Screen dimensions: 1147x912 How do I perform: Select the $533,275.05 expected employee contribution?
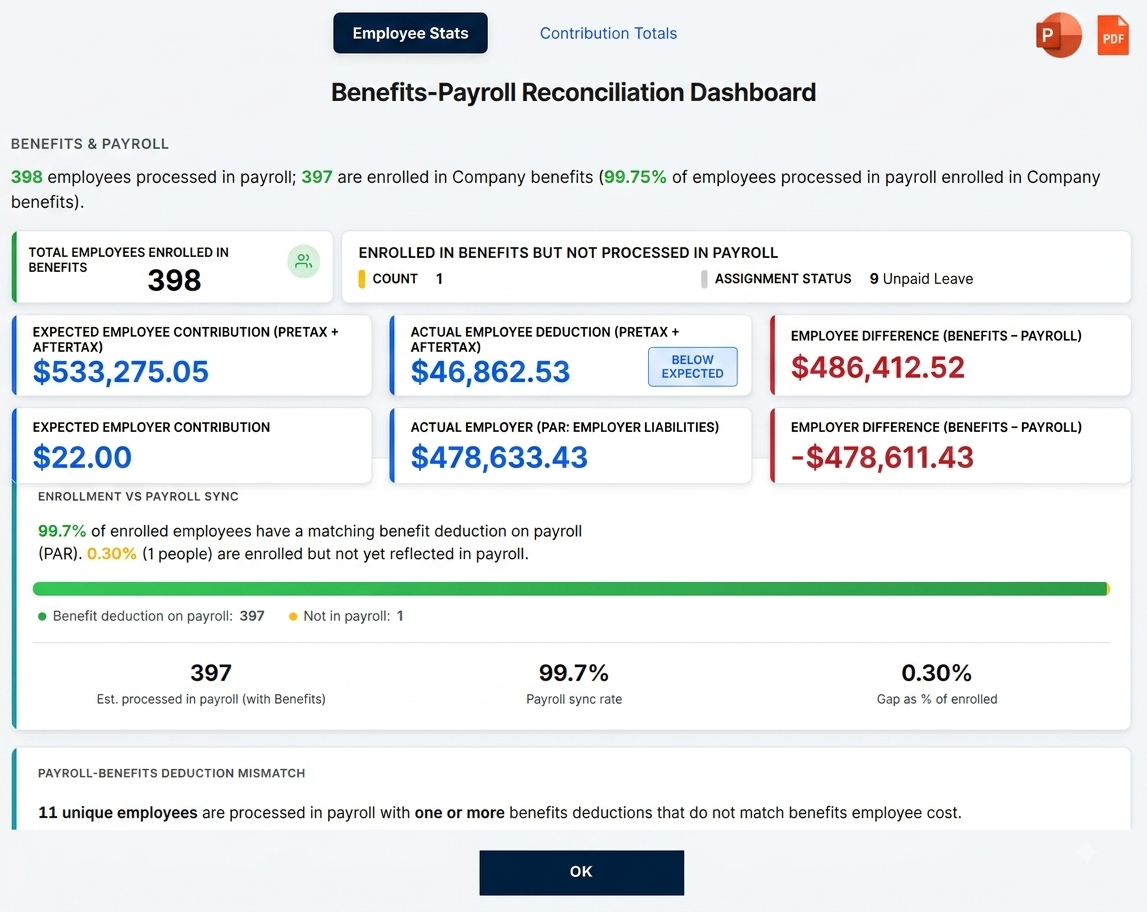coord(121,372)
